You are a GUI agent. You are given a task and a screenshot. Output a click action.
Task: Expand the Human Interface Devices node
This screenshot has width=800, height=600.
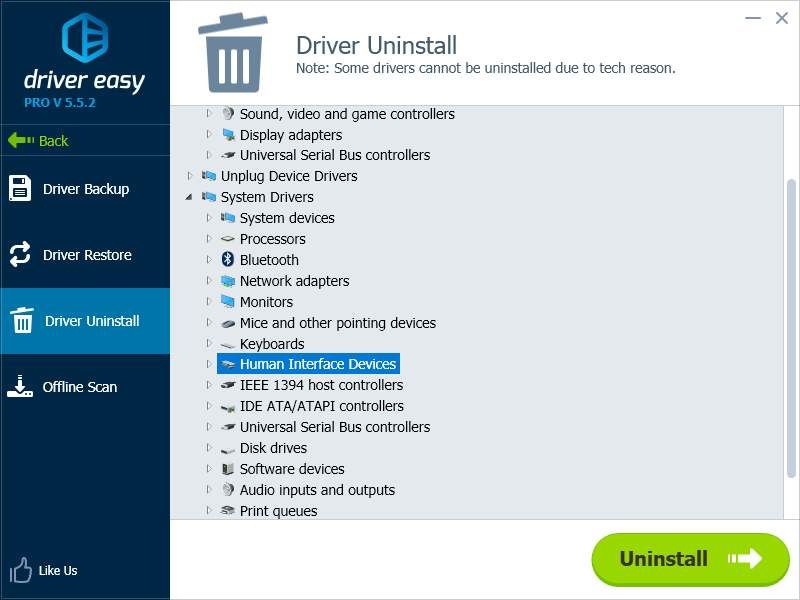coord(209,364)
